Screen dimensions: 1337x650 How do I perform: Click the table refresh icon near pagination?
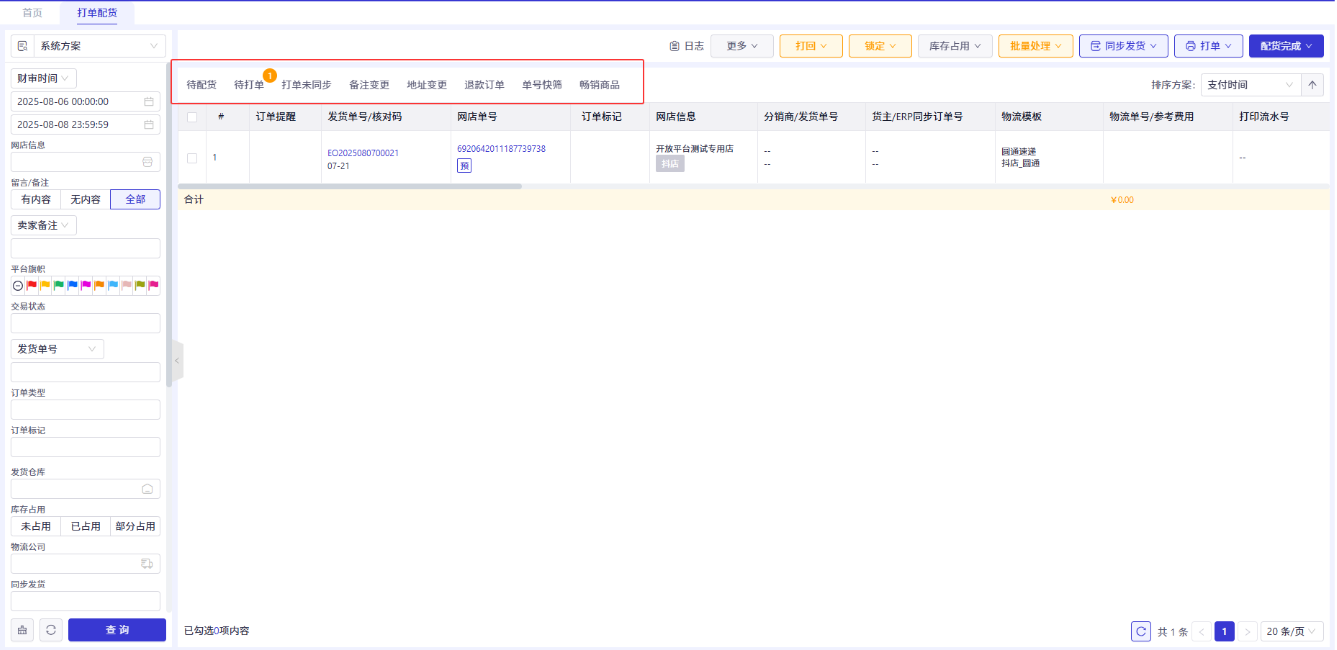(1141, 632)
